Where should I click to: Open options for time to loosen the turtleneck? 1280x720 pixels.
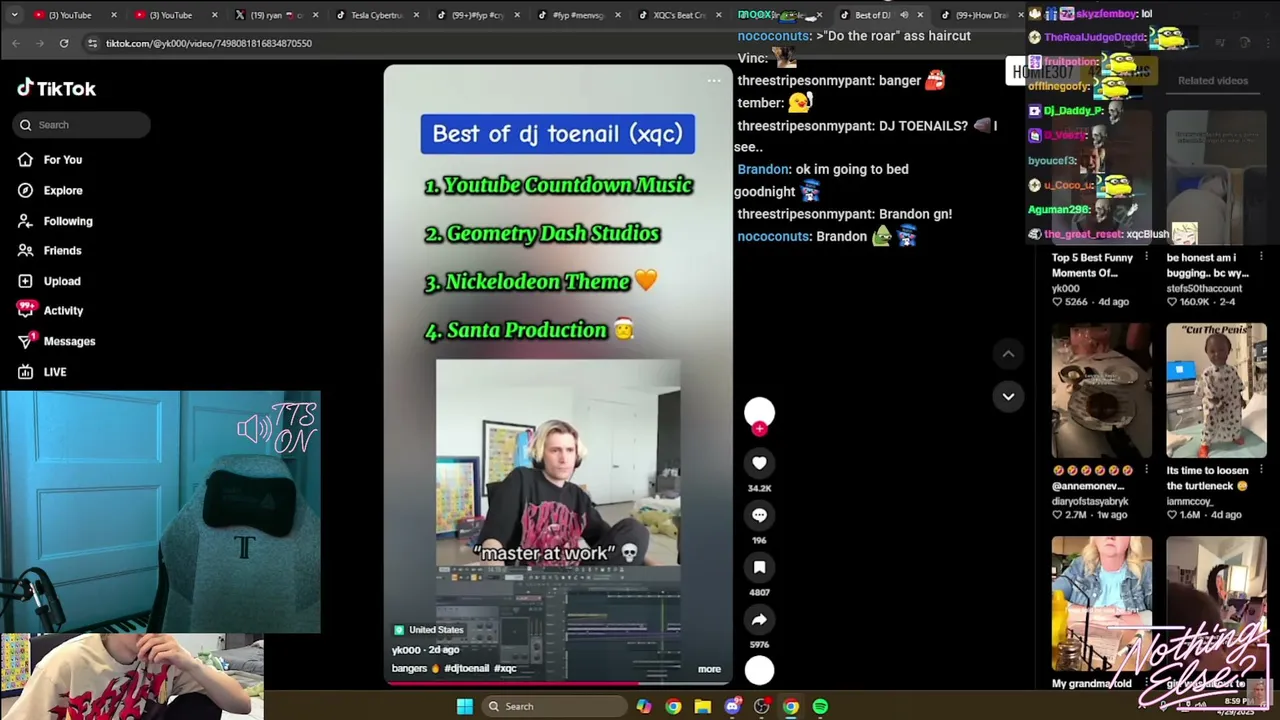(1261, 470)
